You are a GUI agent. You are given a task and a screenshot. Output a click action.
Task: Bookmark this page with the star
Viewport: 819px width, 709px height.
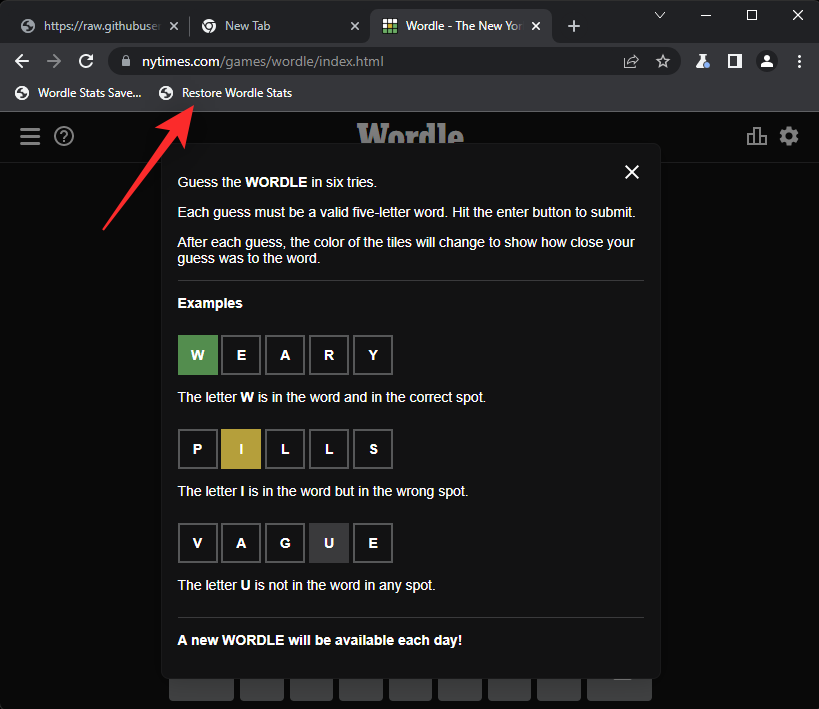663,62
